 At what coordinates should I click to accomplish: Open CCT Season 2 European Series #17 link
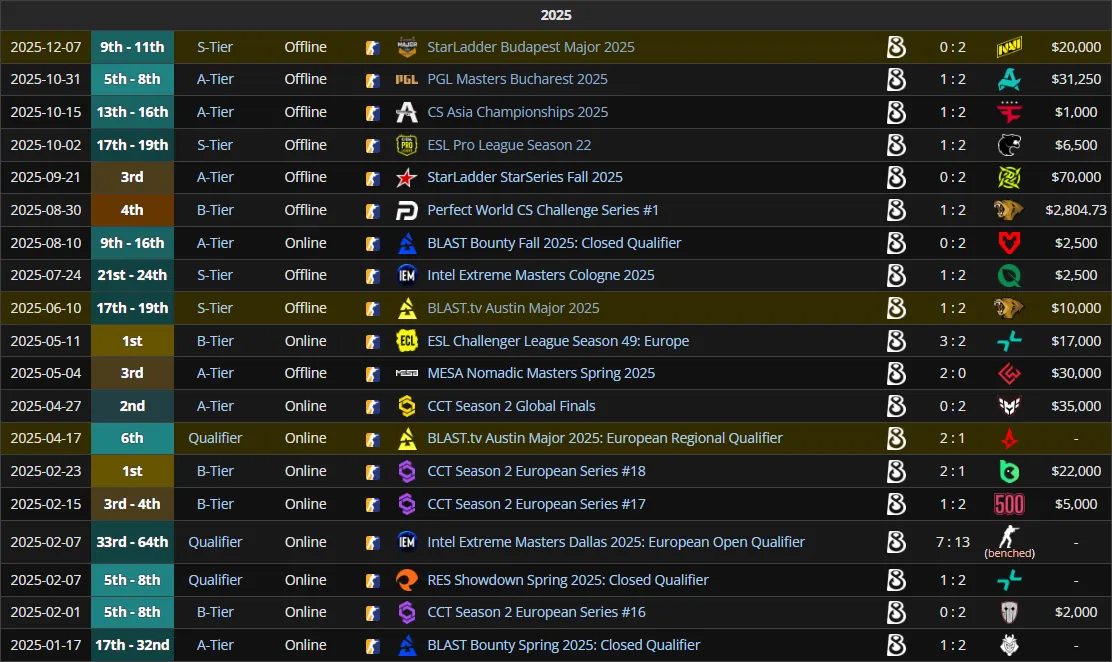coord(536,504)
